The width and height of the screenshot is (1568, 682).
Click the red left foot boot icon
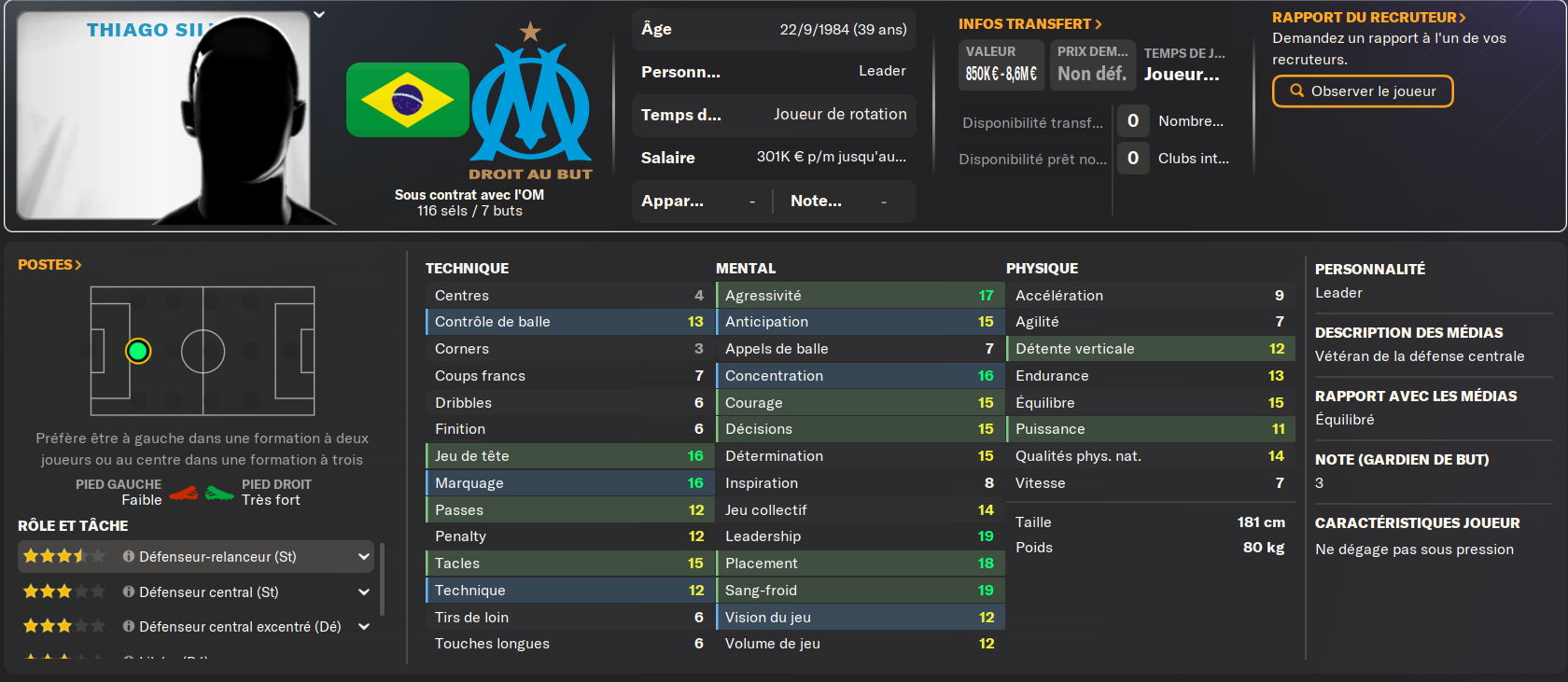[184, 493]
